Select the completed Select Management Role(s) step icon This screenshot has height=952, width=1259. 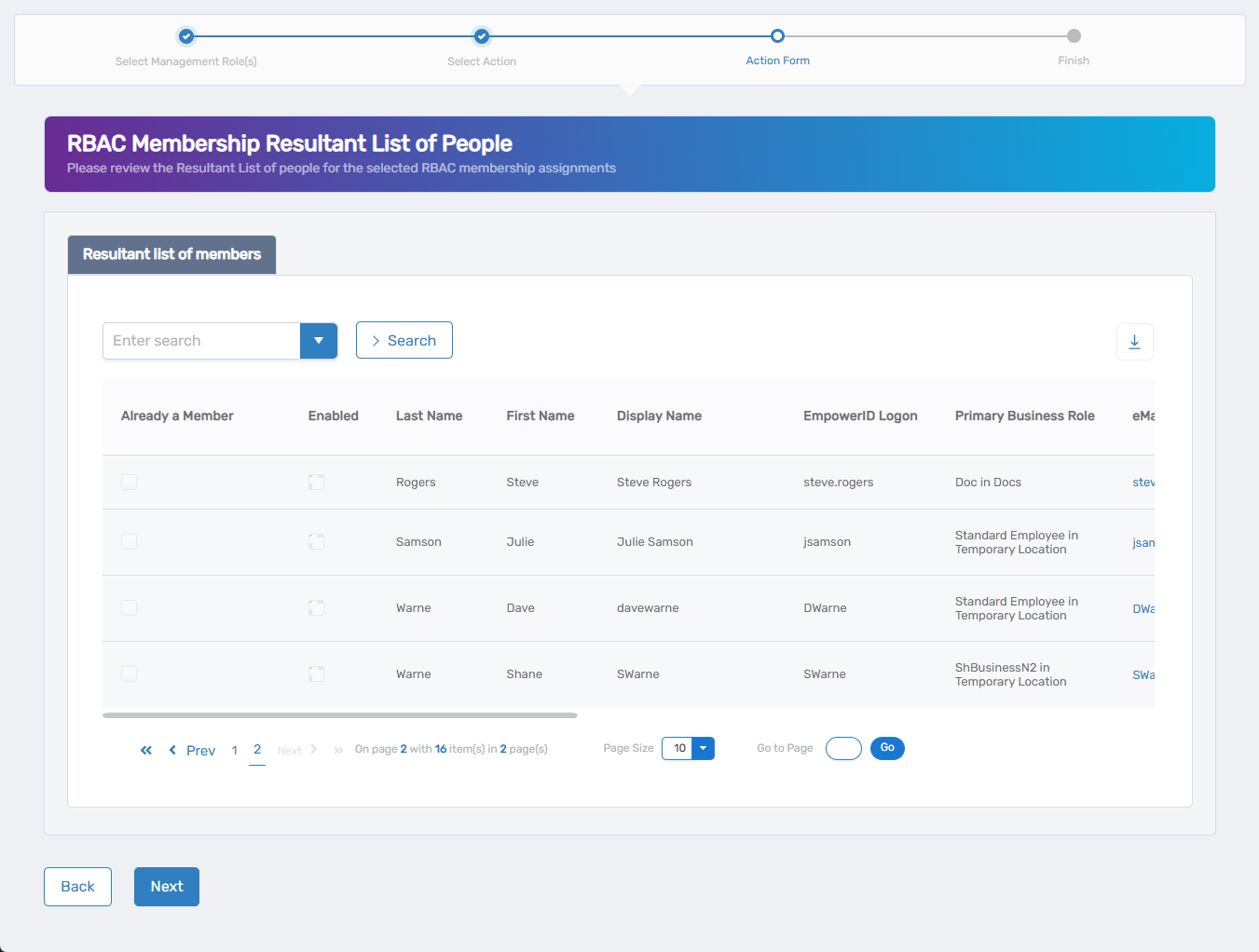pos(185,35)
